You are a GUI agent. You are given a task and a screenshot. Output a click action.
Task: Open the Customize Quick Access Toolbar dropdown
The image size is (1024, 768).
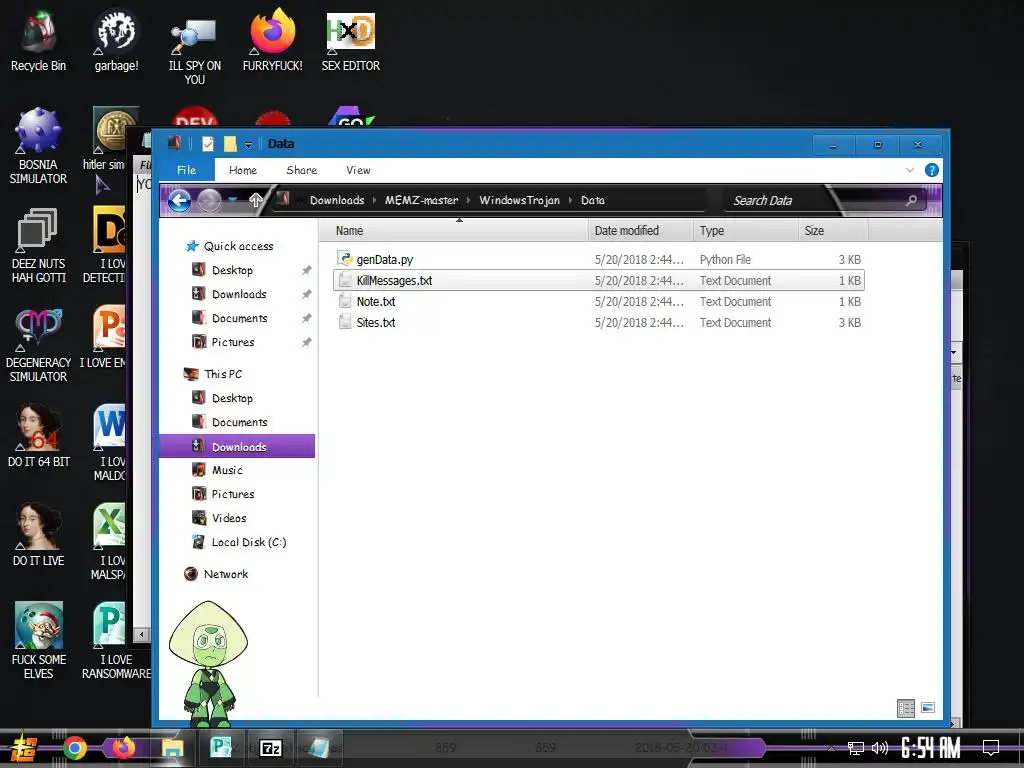coord(248,144)
